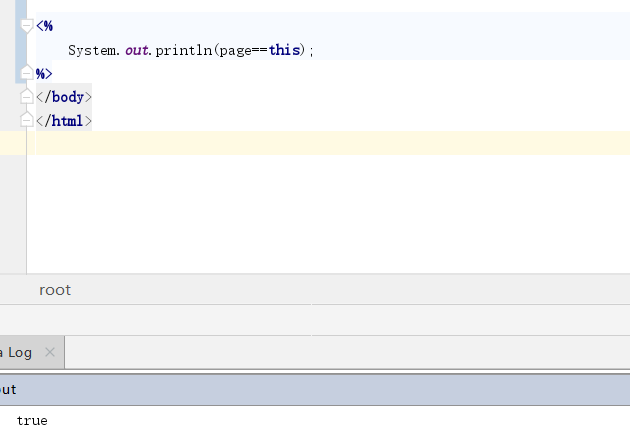This screenshot has height=448, width=630.
Task: Close the Log tab with its X
Action: (x=50, y=352)
